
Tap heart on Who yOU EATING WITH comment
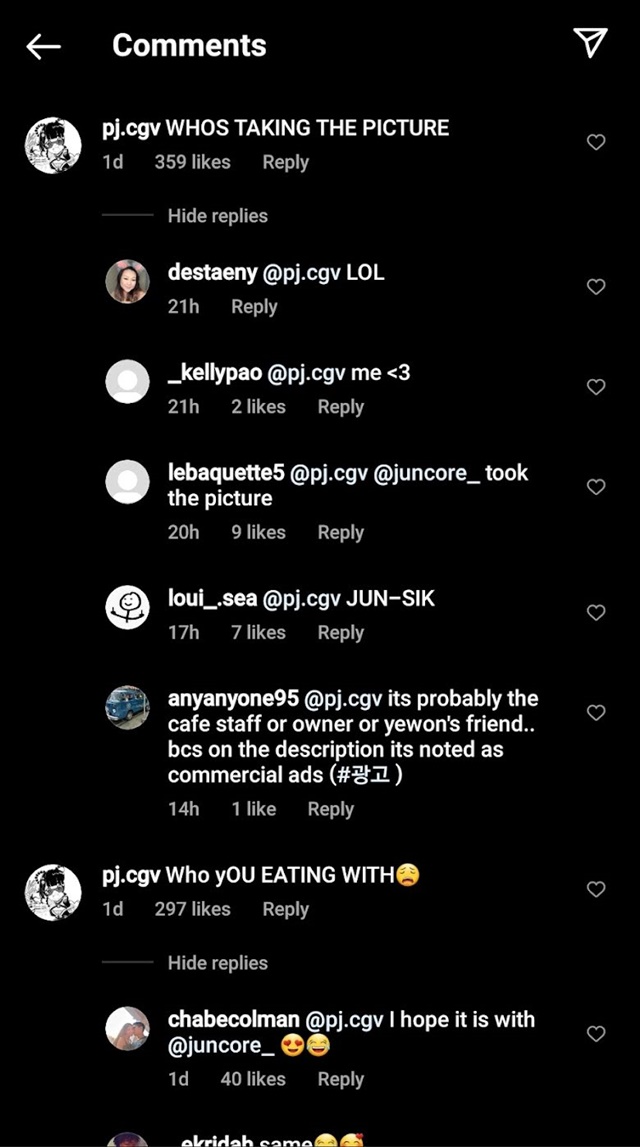(596, 889)
